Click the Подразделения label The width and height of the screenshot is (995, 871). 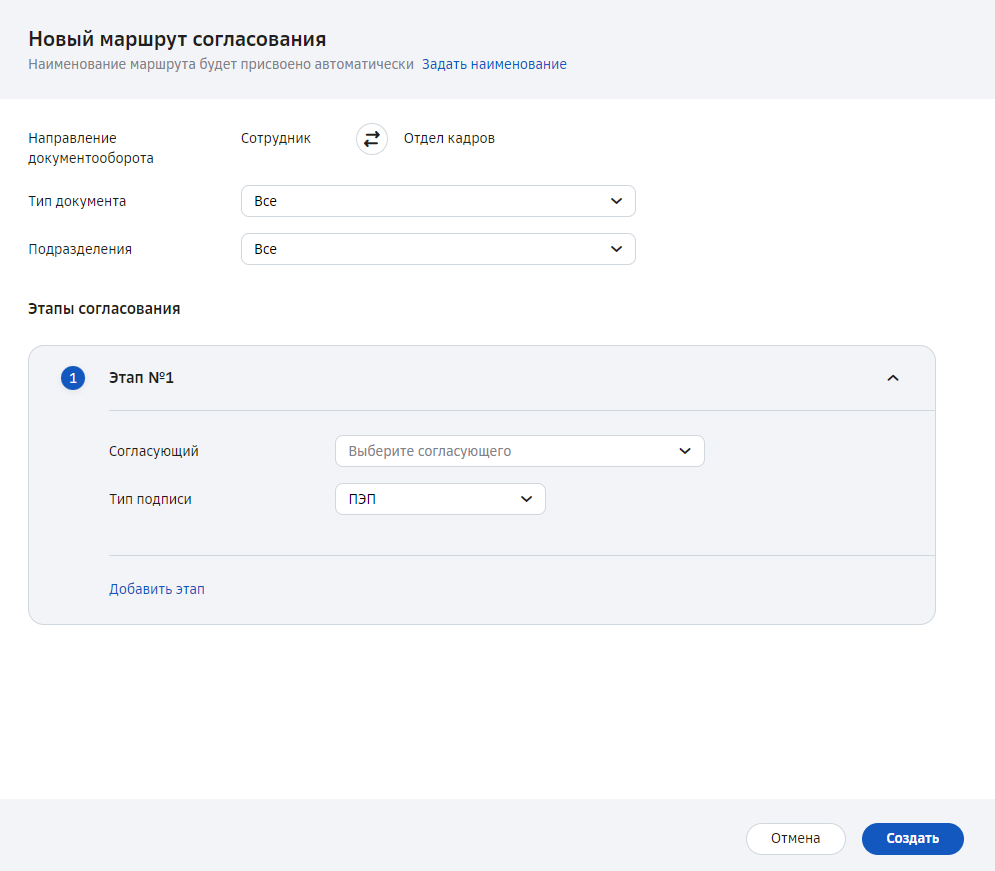[x=80, y=249]
